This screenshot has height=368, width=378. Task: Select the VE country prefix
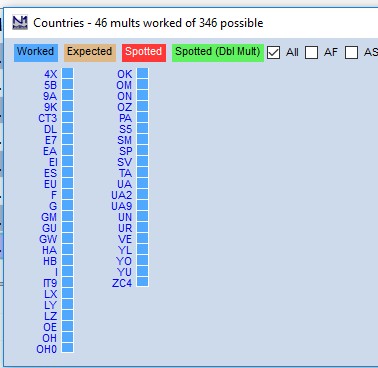(x=125, y=239)
